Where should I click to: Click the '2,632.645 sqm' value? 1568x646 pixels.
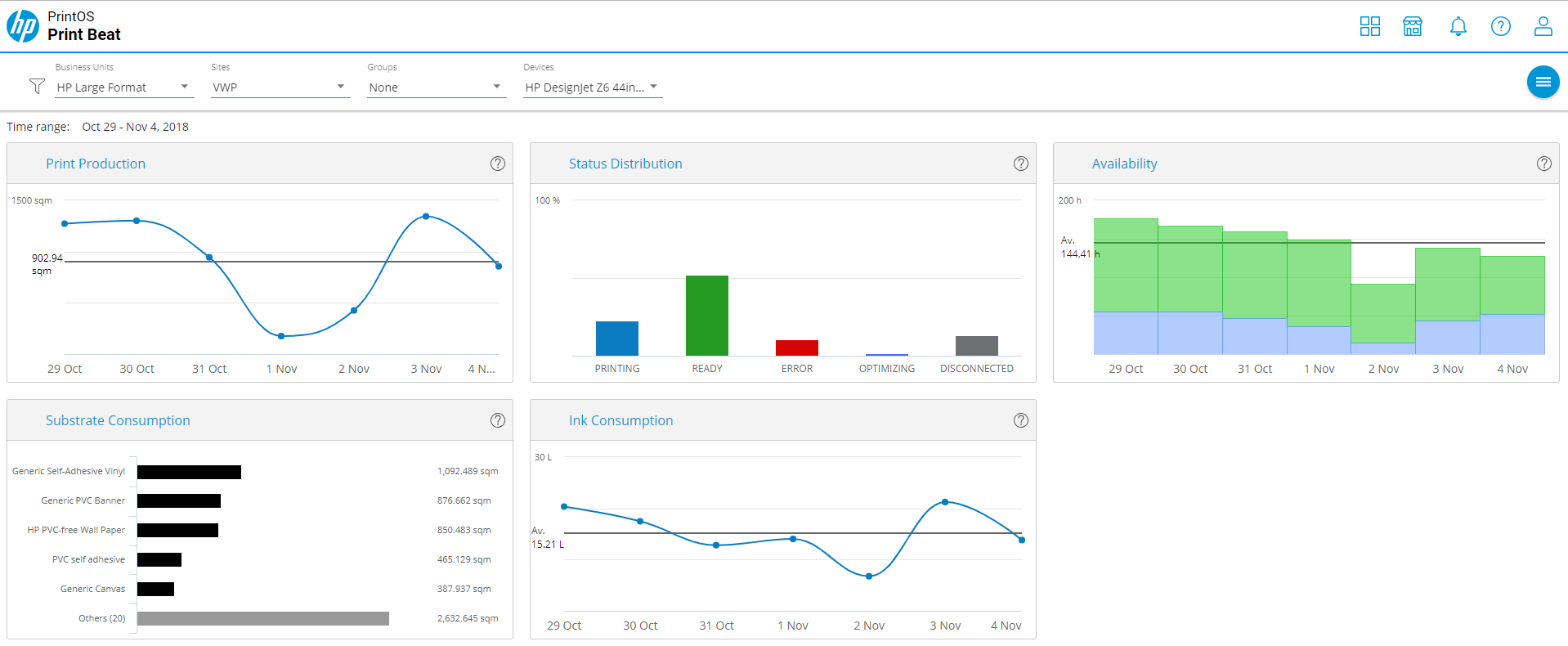tap(468, 618)
